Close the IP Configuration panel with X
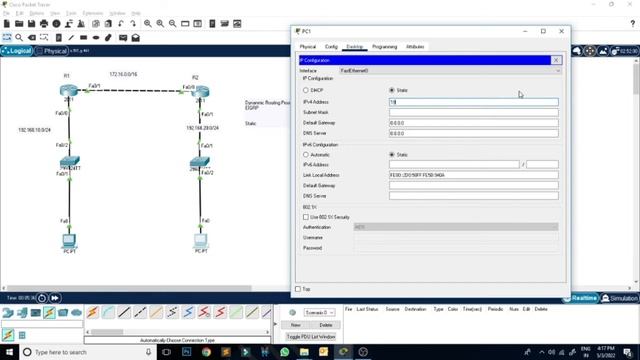Screen dimensions: 640x360 coord(556,60)
